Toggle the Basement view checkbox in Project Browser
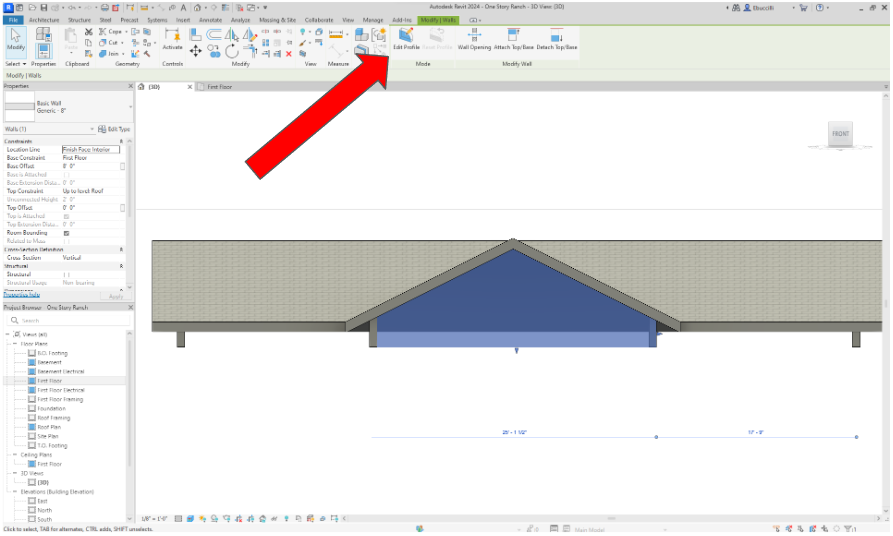This screenshot has width=893, height=536. pyautogui.click(x=32, y=362)
